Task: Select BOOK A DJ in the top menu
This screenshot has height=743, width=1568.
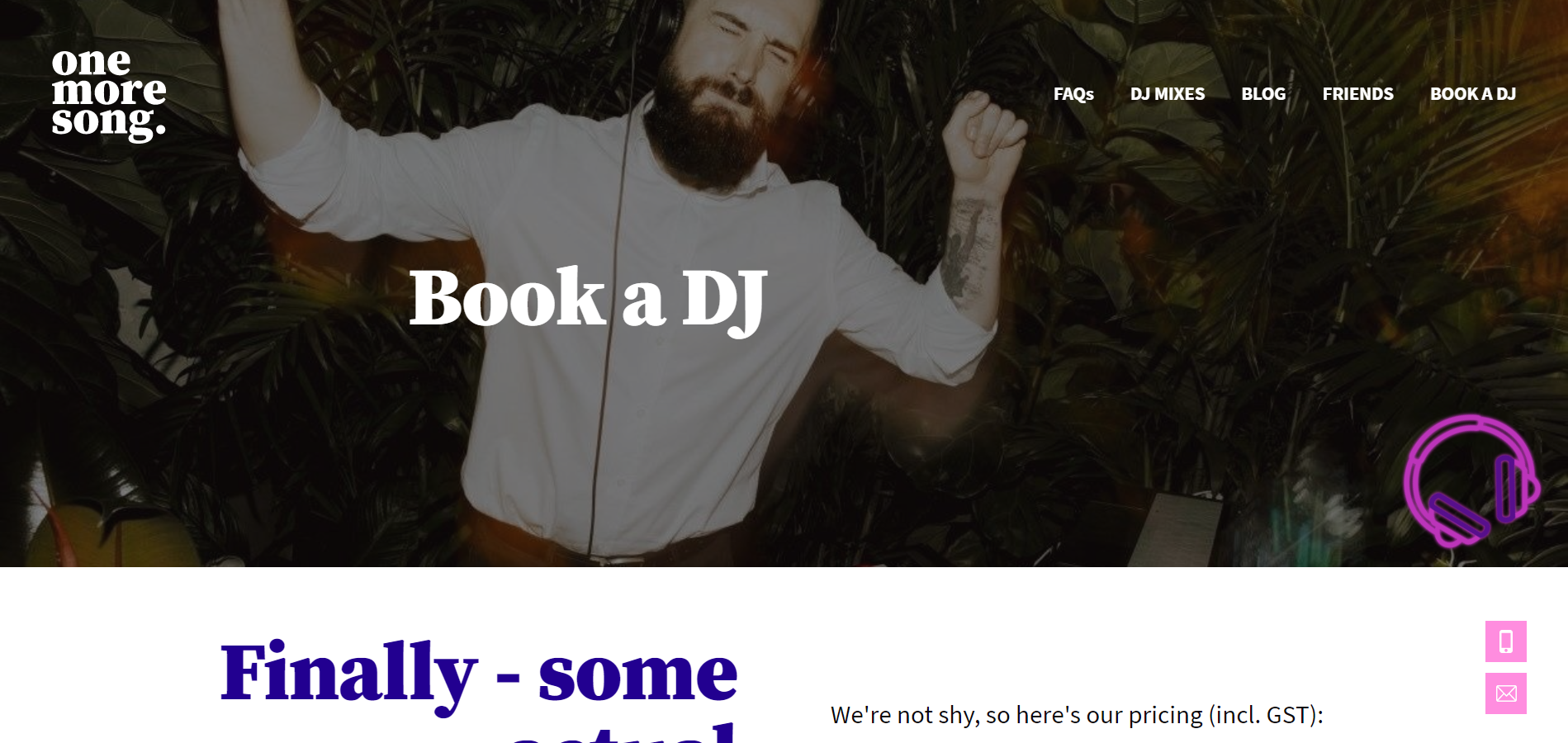Action: click(x=1473, y=94)
